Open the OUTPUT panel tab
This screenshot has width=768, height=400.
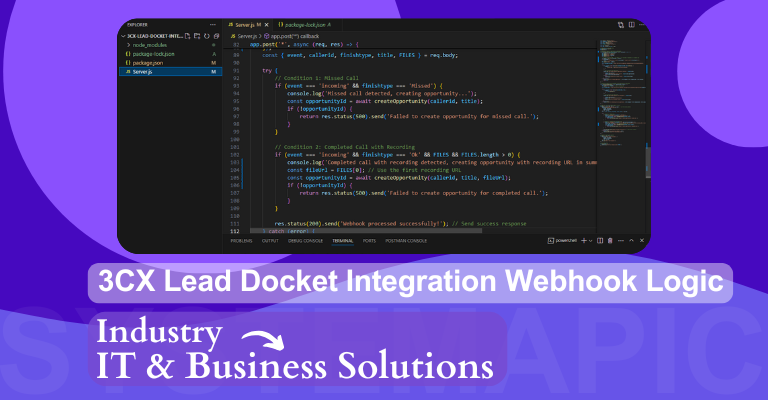point(270,241)
